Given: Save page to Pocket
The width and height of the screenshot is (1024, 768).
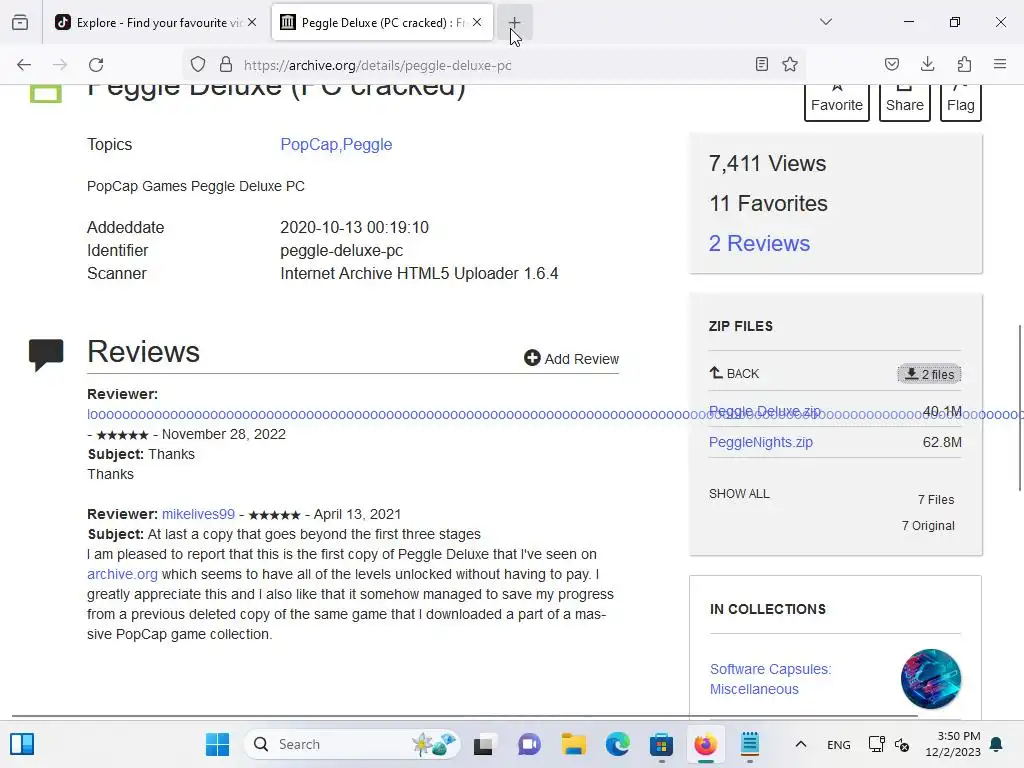Looking at the screenshot, I should [x=892, y=64].
